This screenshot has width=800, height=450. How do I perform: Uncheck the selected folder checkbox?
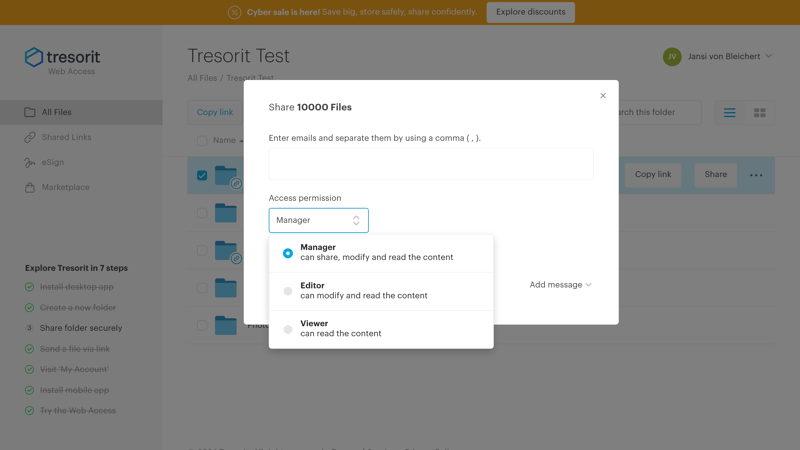202,176
